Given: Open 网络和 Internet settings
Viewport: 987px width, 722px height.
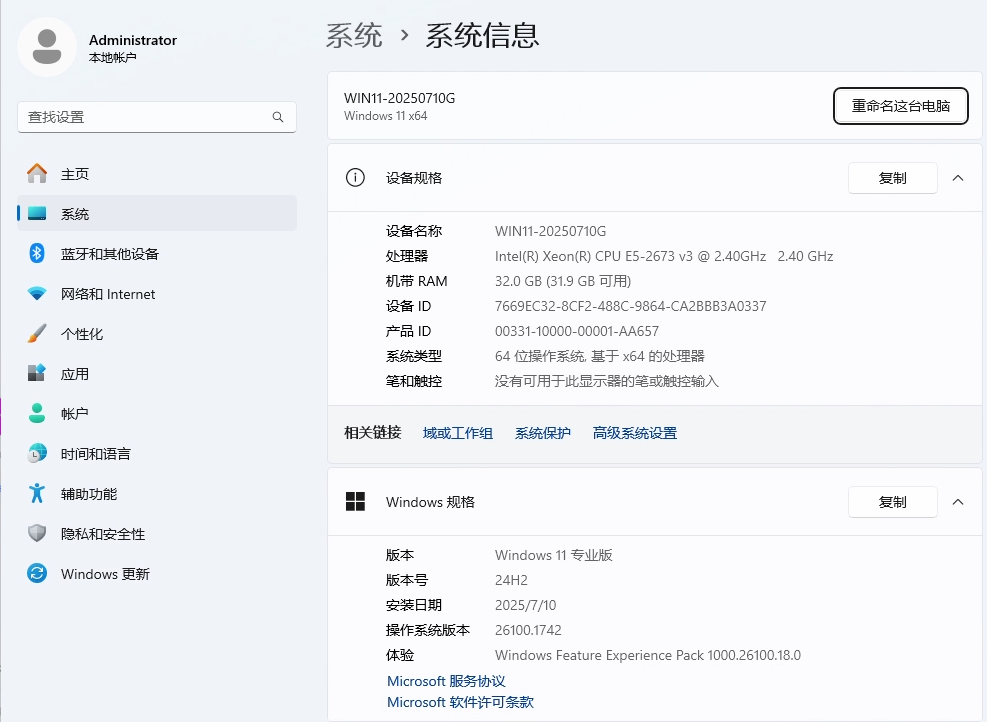Looking at the screenshot, I should [x=157, y=294].
